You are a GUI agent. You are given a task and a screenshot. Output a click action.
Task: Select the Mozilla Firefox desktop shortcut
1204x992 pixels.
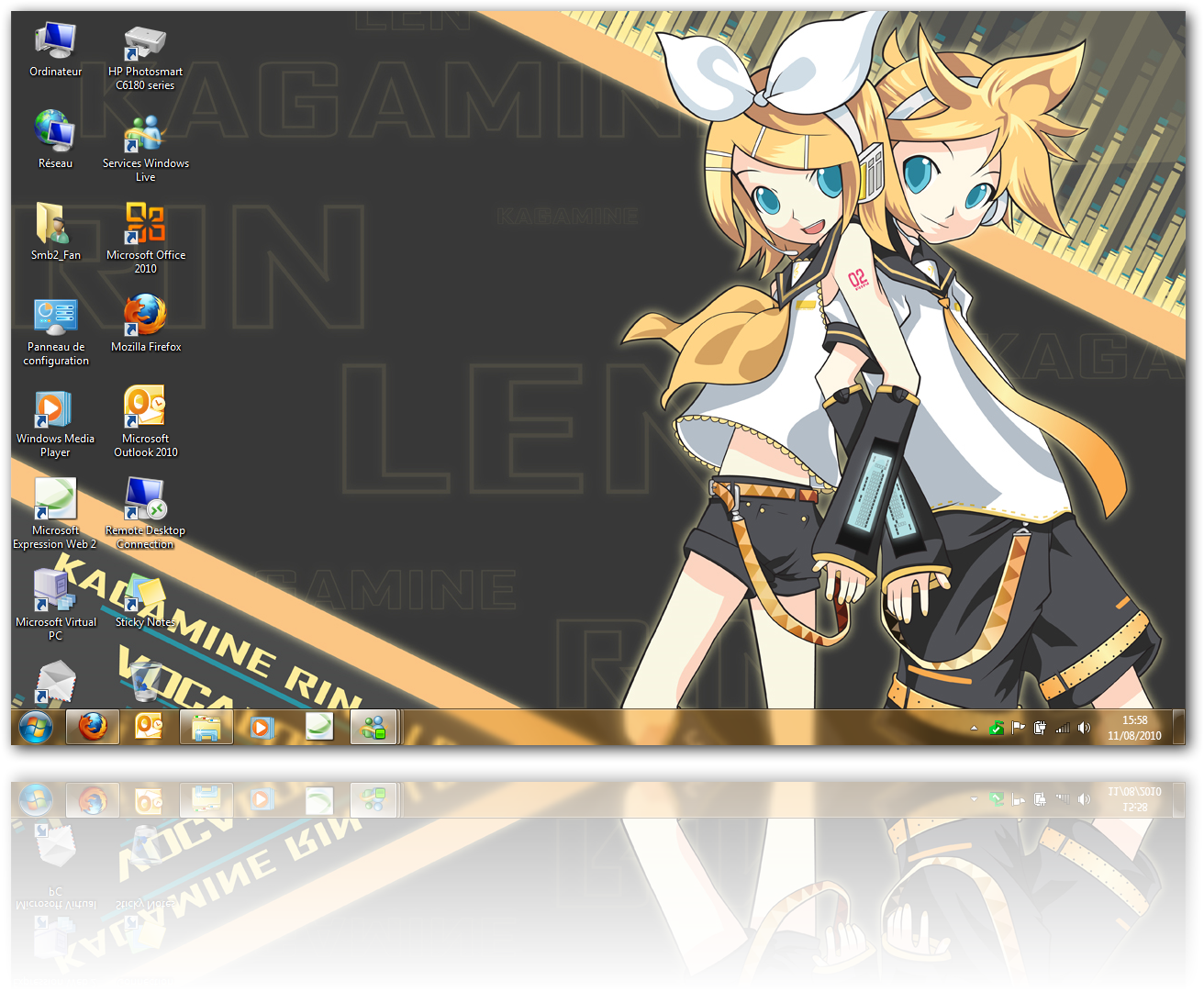click(145, 323)
